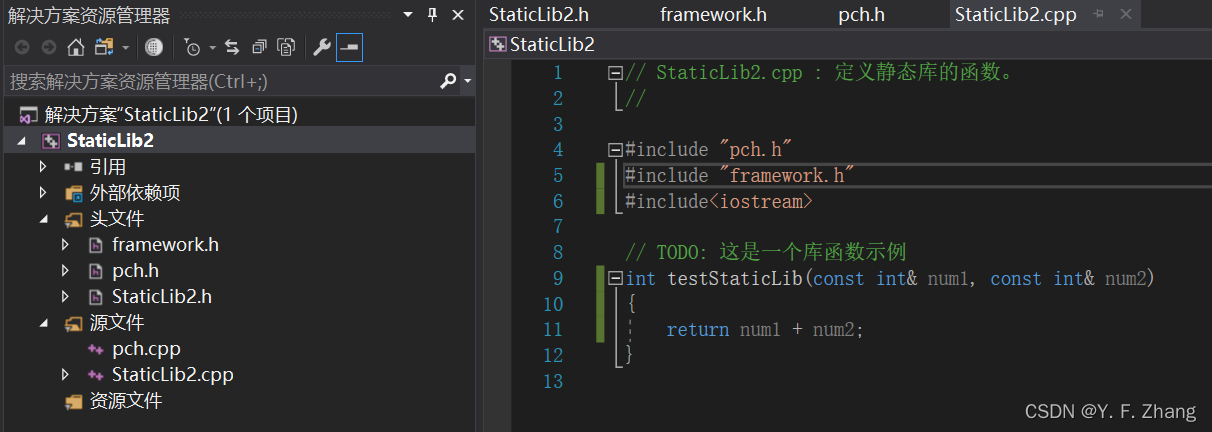Collapse the 源文件 folder
The height and width of the screenshot is (432, 1212).
(x=43, y=323)
